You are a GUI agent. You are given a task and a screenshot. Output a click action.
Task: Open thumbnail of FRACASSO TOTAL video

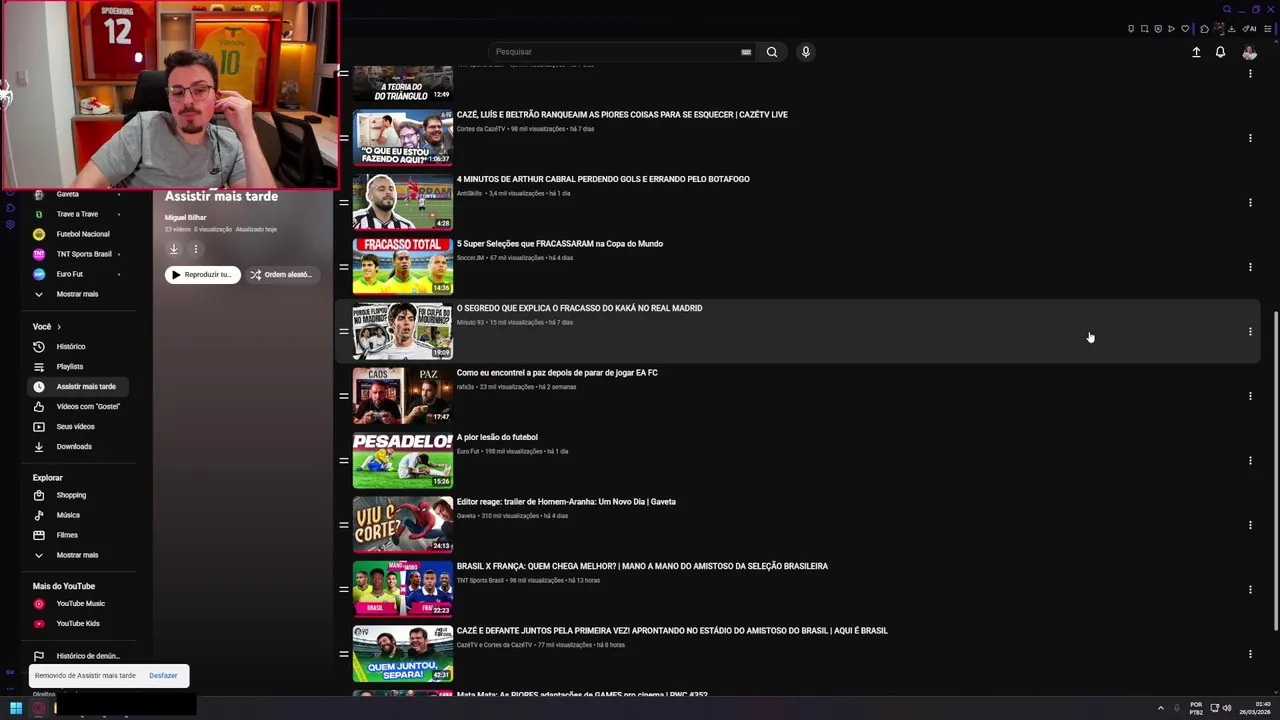click(402, 267)
